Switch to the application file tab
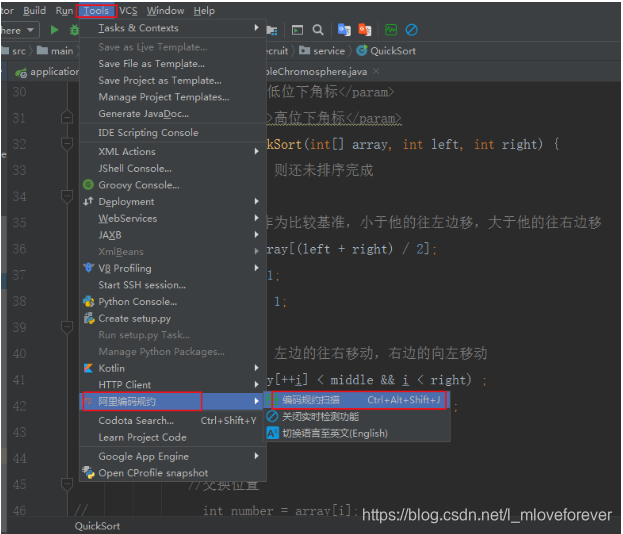 47,72
